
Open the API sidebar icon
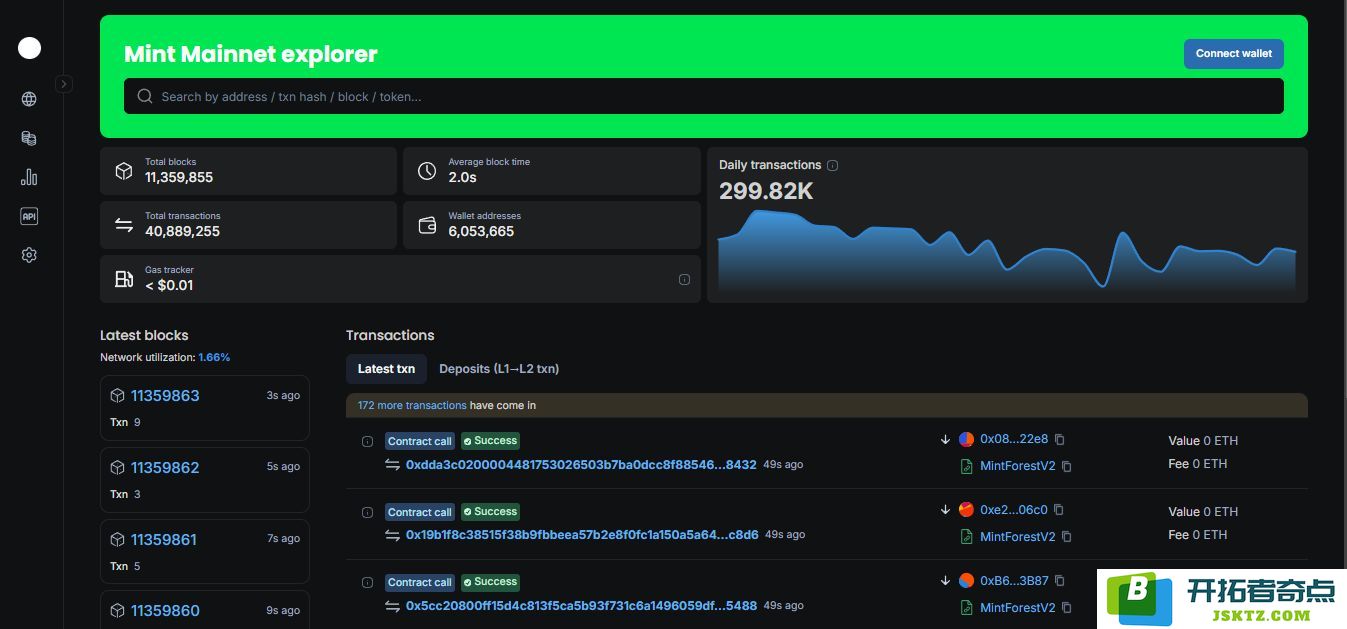(29, 216)
